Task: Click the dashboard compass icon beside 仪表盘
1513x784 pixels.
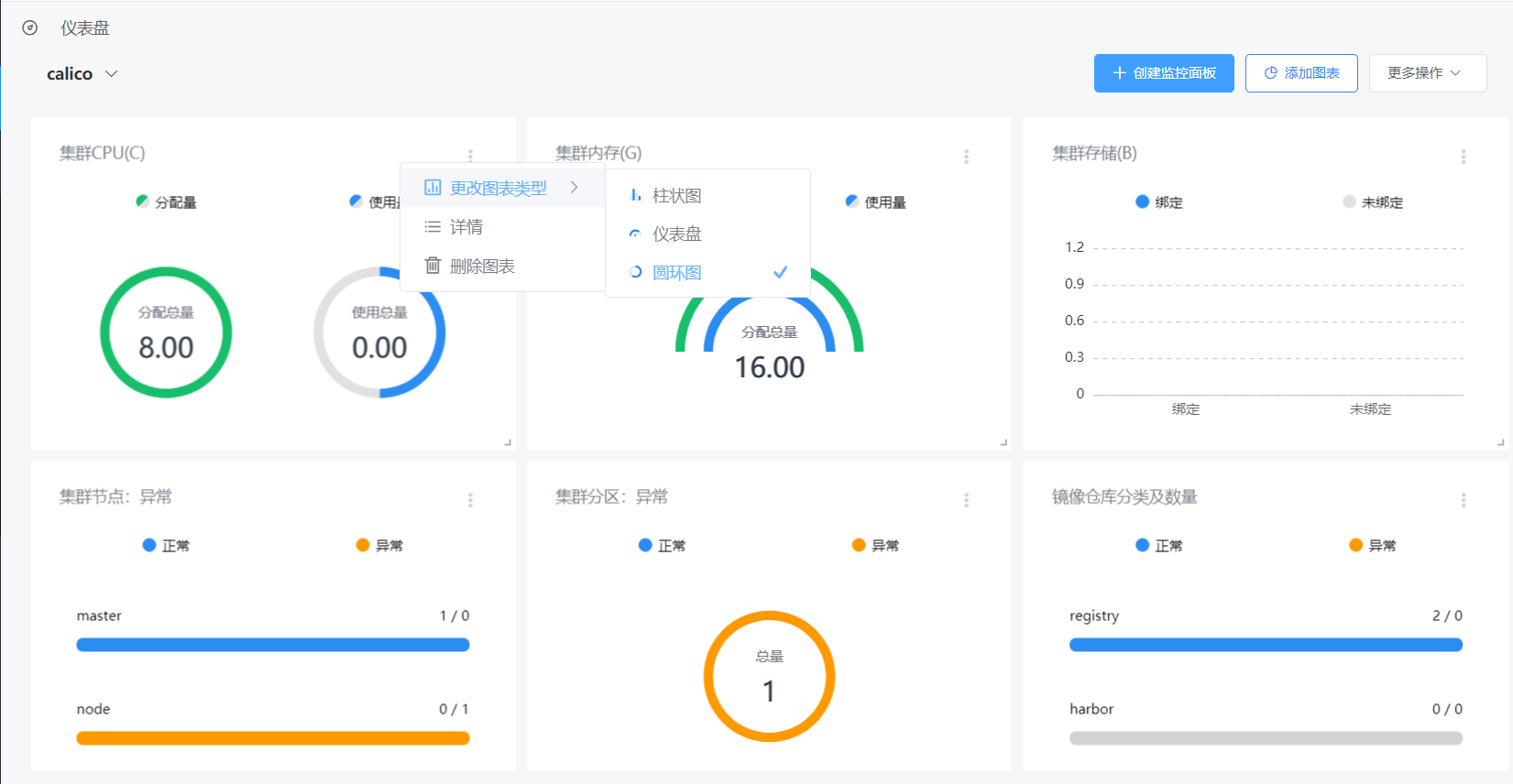Action: [30, 28]
